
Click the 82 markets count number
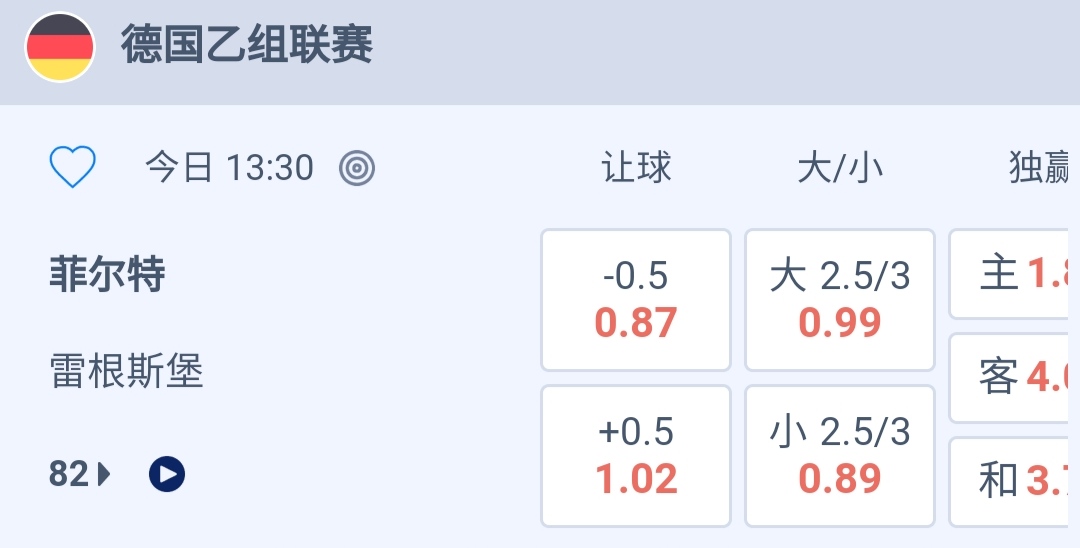pos(69,473)
